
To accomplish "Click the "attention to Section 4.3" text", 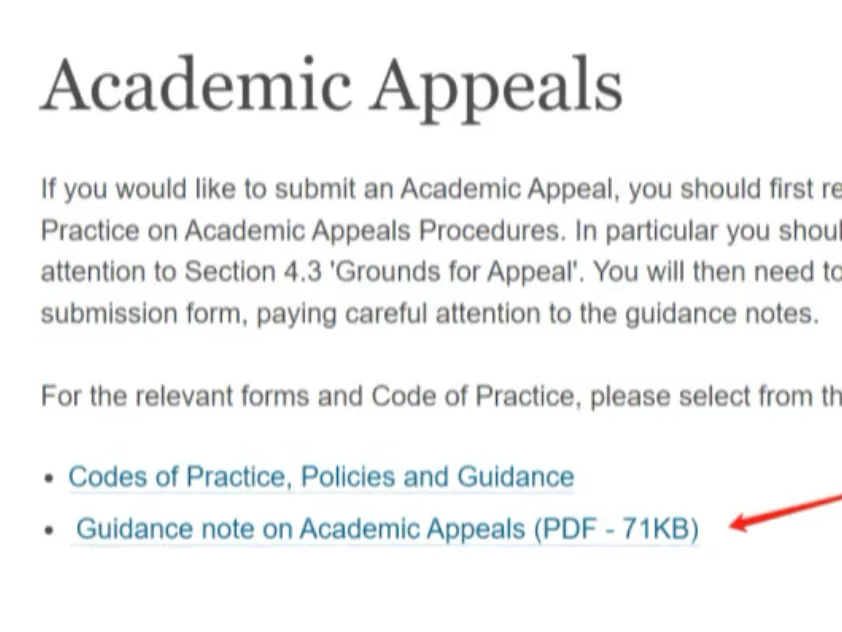I will [x=182, y=272].
